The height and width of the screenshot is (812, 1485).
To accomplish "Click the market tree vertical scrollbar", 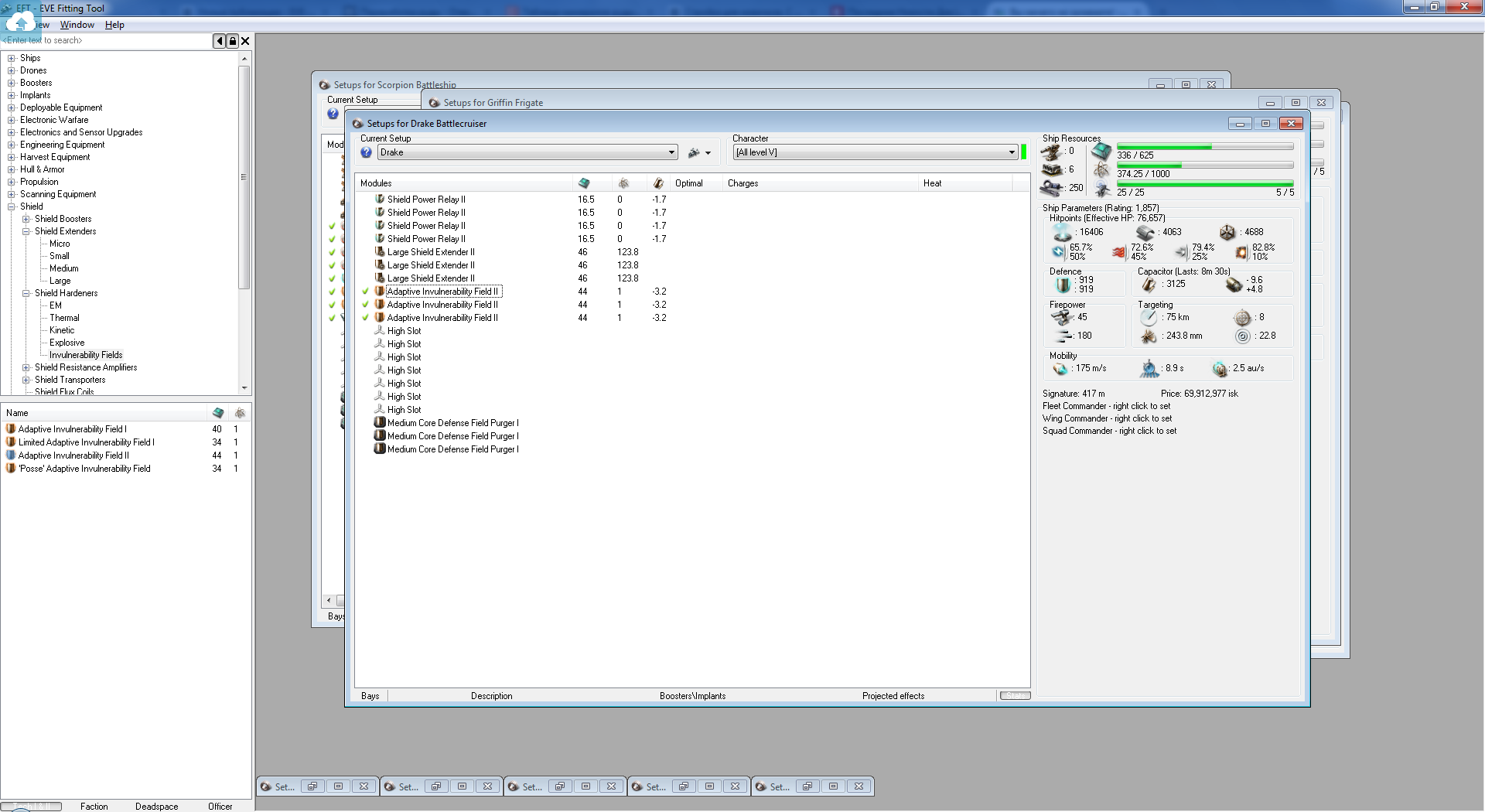I will click(x=244, y=224).
